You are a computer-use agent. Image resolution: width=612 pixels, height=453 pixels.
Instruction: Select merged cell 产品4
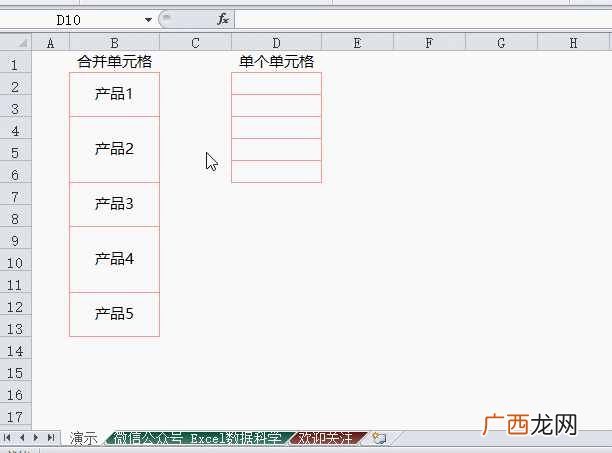(x=114, y=259)
